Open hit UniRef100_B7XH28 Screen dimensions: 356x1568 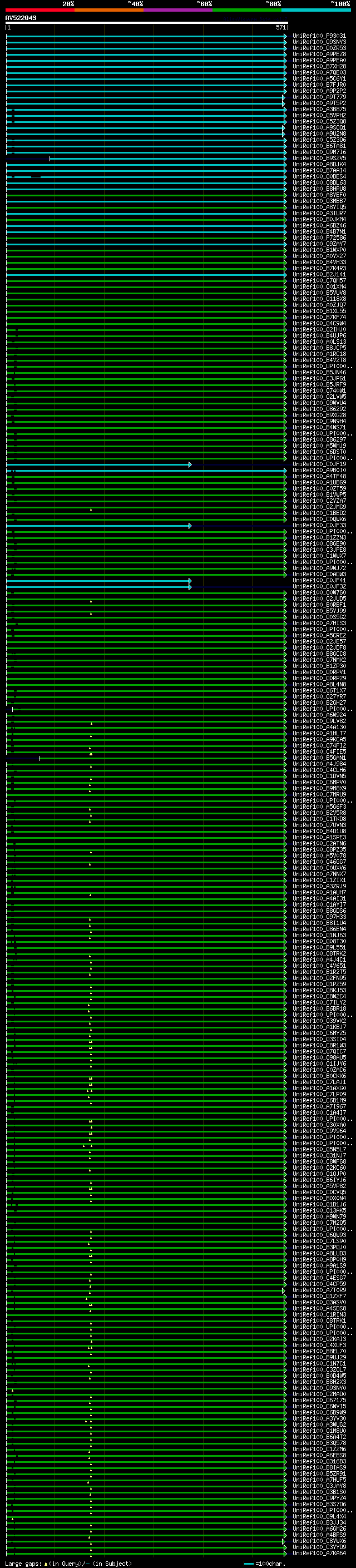coord(319,66)
